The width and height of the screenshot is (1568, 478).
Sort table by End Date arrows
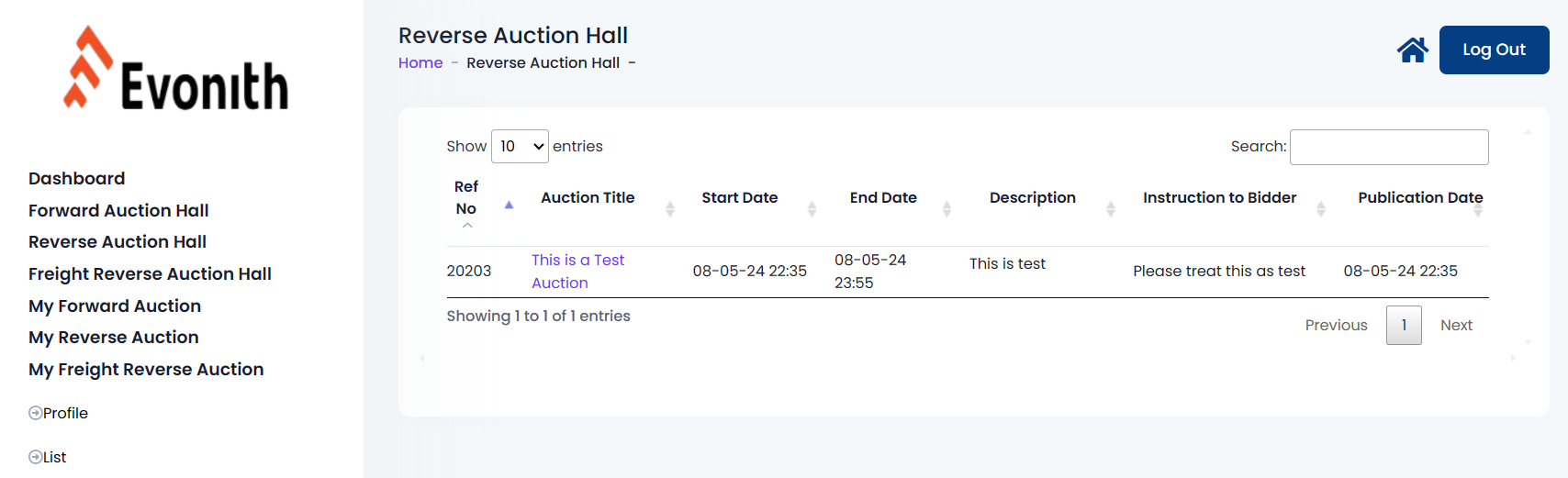coord(946,209)
